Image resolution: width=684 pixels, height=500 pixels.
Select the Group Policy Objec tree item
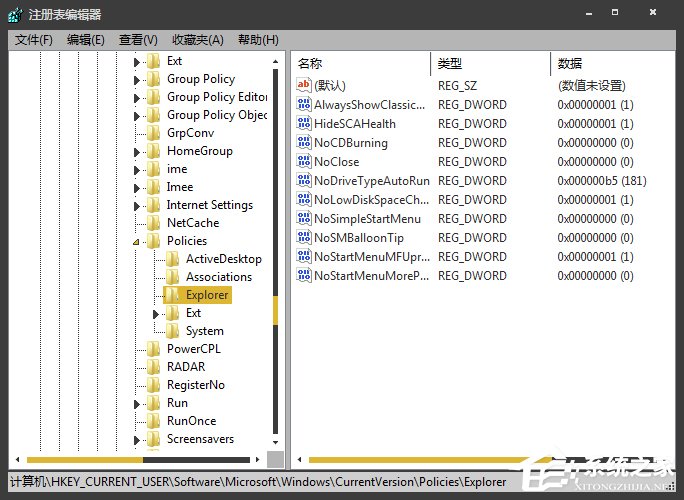[217, 115]
